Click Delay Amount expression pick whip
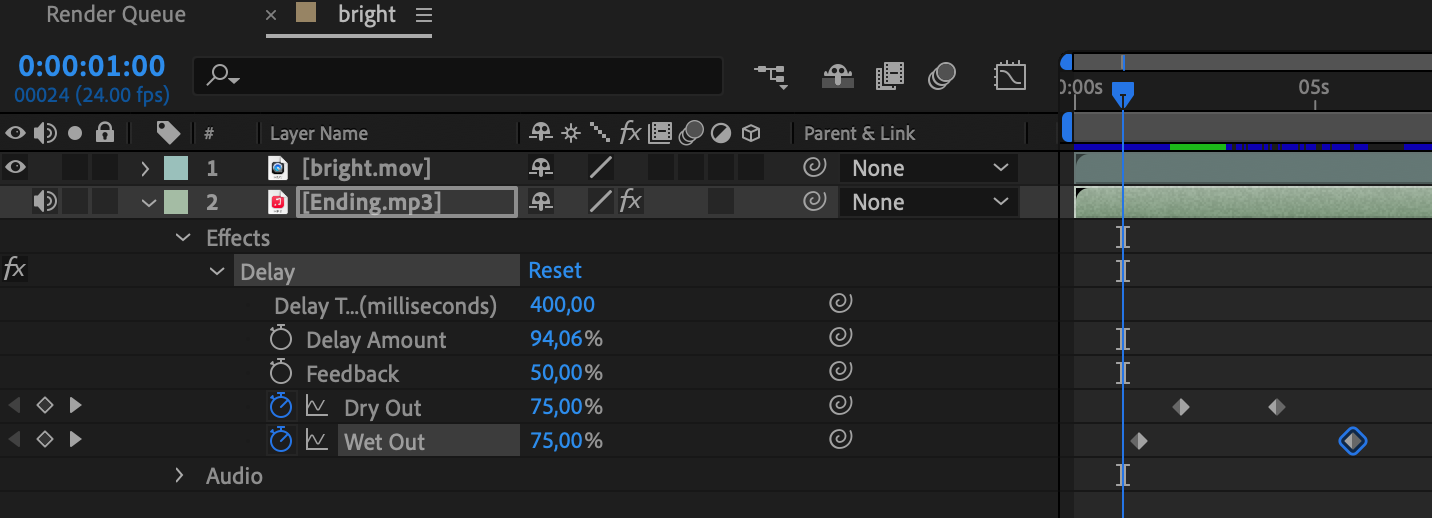1432x518 pixels. pos(841,338)
